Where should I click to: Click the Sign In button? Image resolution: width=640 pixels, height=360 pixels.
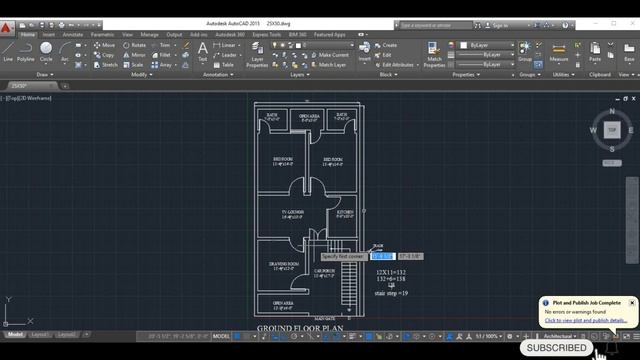click(497, 25)
